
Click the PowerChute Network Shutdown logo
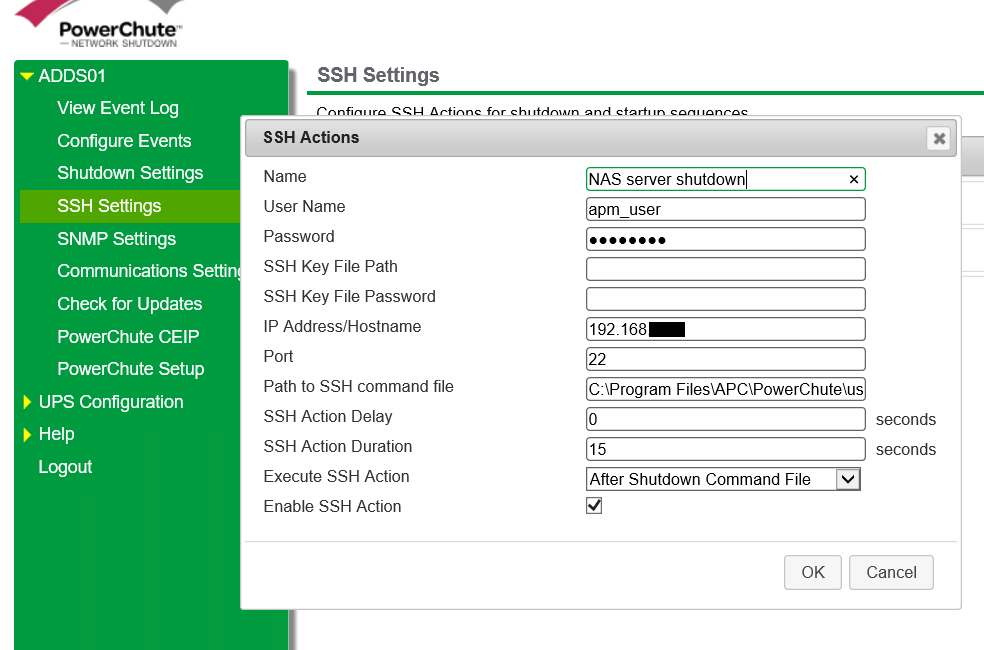(x=100, y=24)
